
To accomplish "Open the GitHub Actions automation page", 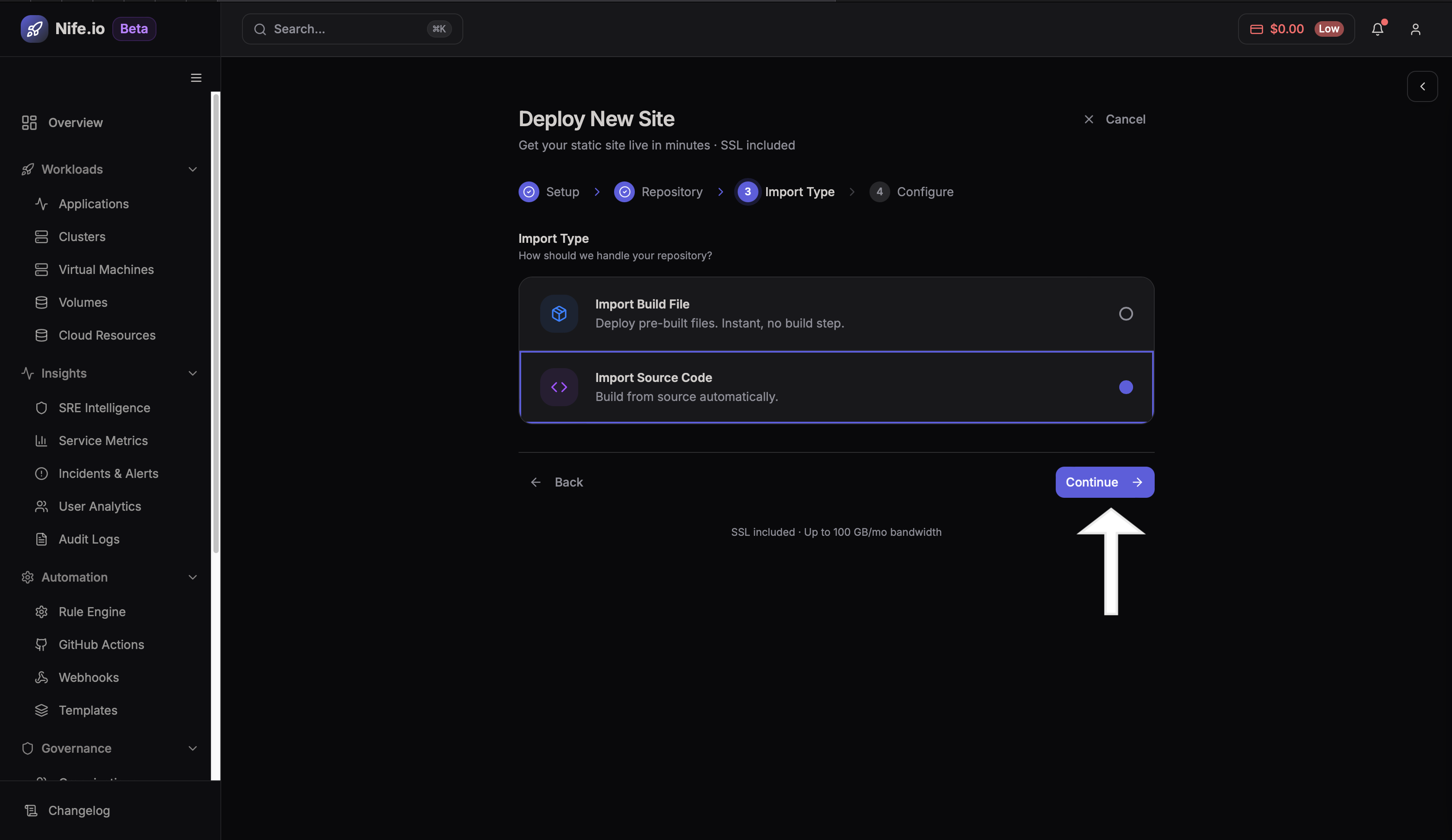I will [102, 645].
